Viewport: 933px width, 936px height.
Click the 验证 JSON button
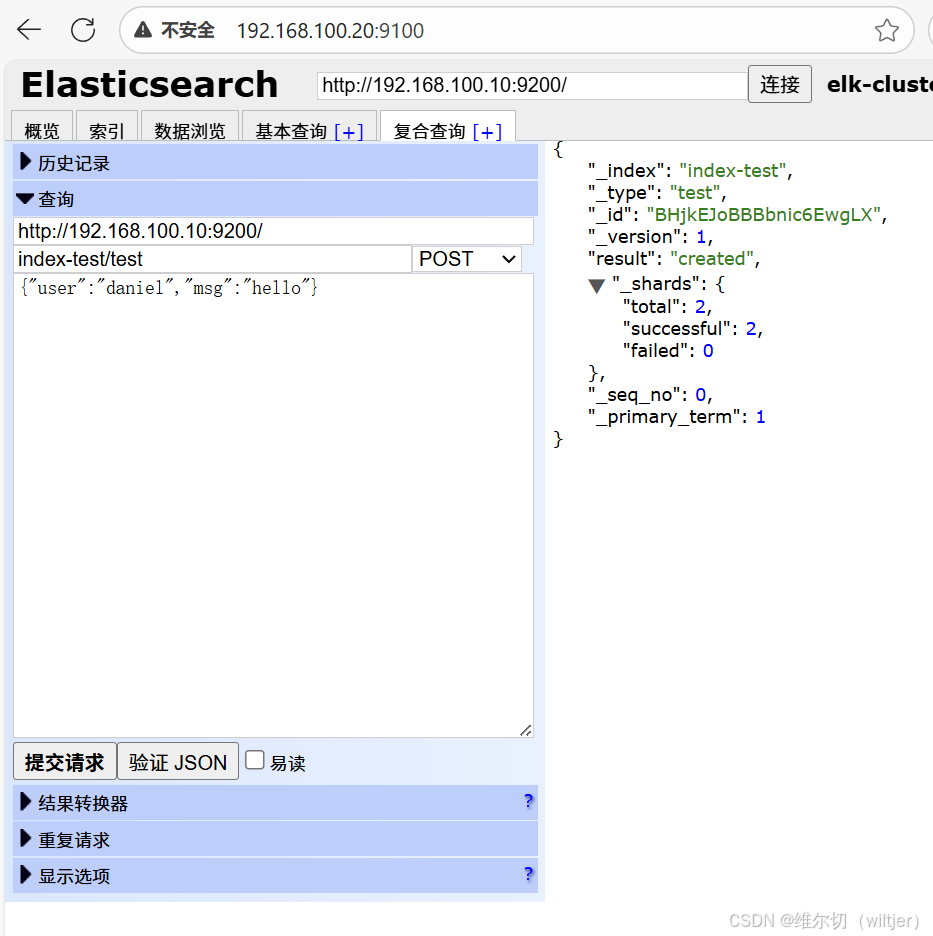[x=178, y=761]
